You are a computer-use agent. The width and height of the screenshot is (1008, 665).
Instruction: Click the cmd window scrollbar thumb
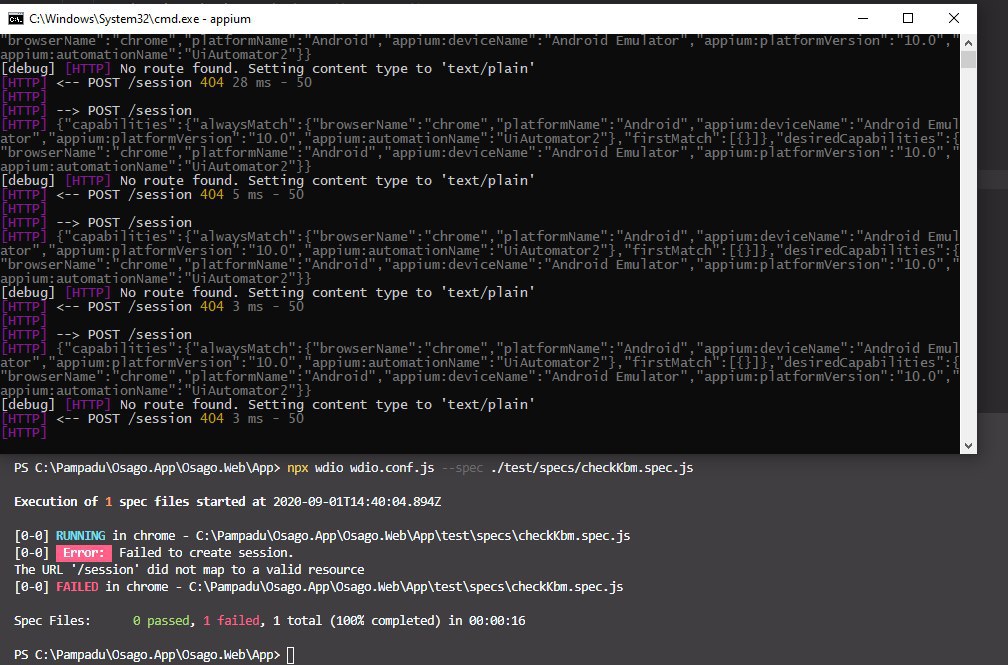(x=968, y=59)
